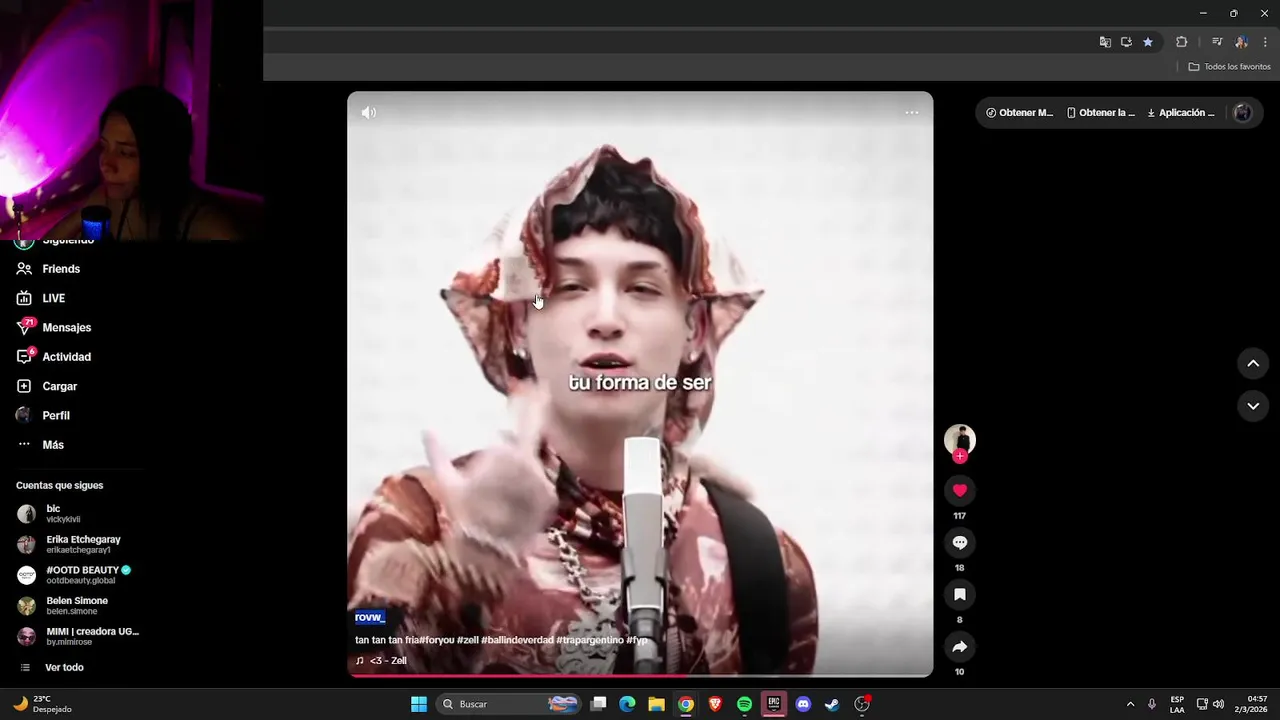Open Actividad in the sidebar
This screenshot has height=720, width=1280.
(x=66, y=357)
